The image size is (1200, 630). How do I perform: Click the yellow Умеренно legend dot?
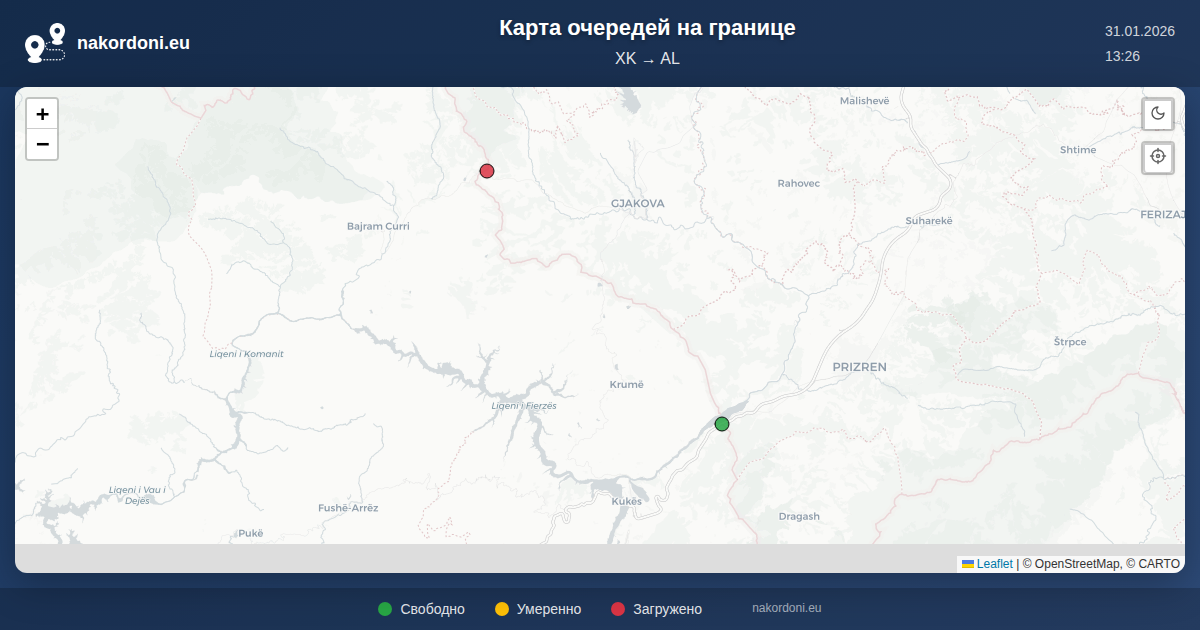tap(502, 609)
